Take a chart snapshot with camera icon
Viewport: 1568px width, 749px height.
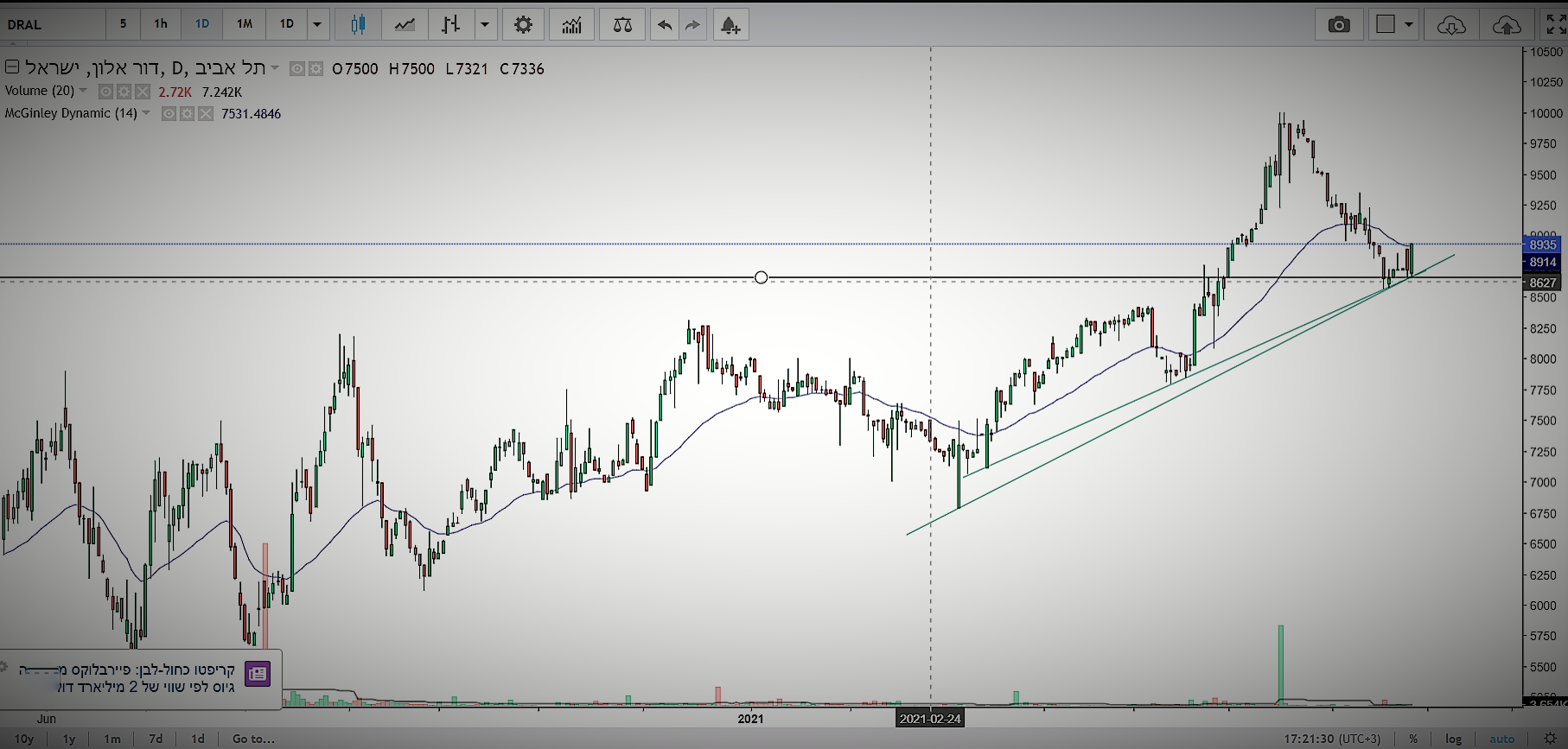[1339, 24]
